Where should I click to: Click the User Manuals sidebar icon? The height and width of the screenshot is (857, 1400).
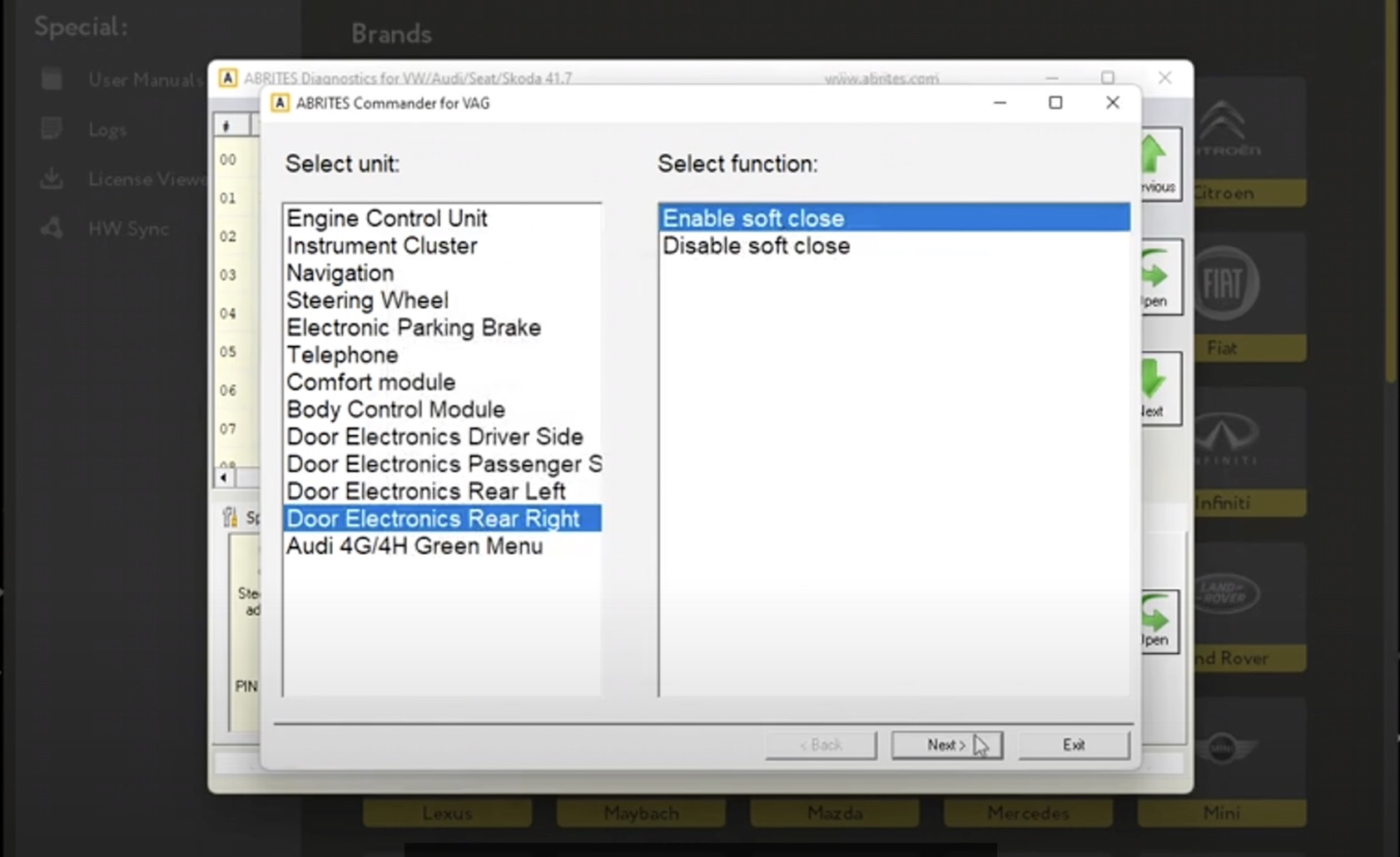[52, 79]
